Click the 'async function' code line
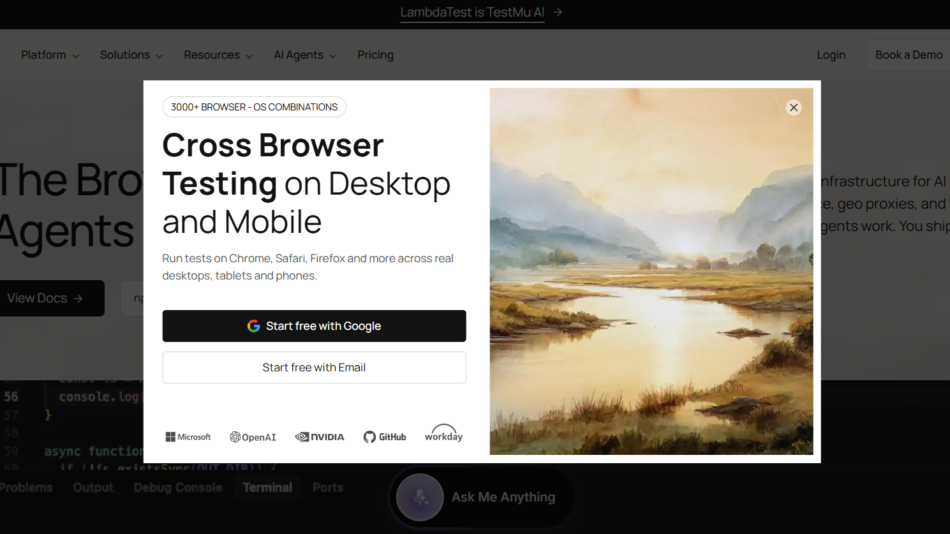950x534 pixels. 94,452
